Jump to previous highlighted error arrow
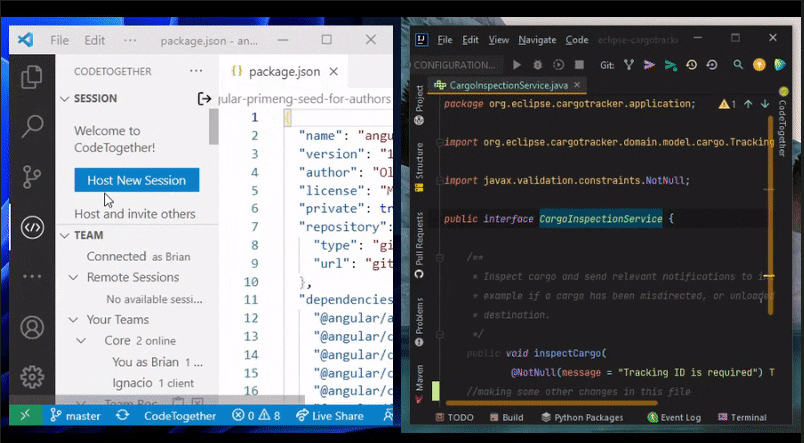804x443 pixels. click(748, 104)
